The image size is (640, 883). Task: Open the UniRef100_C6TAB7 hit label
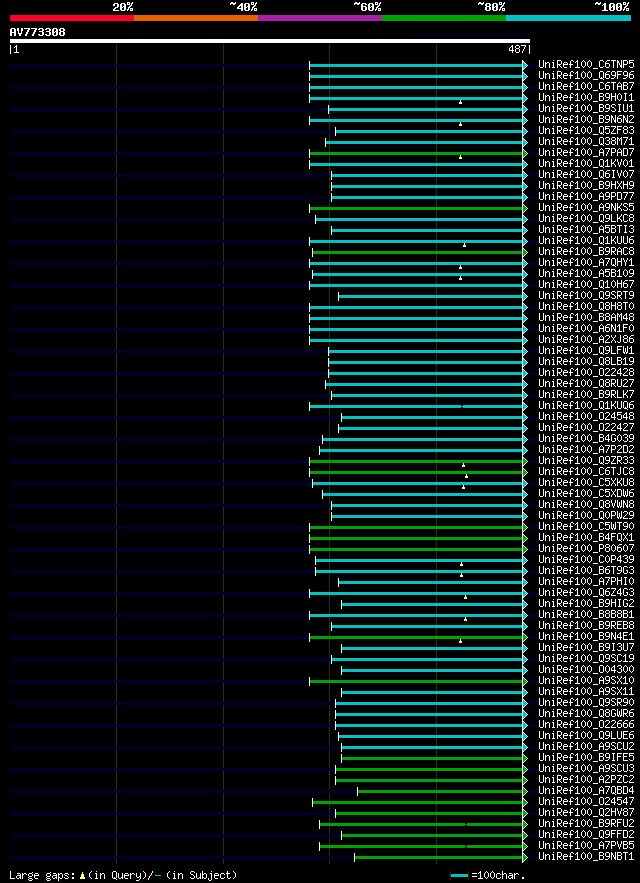(x=586, y=87)
